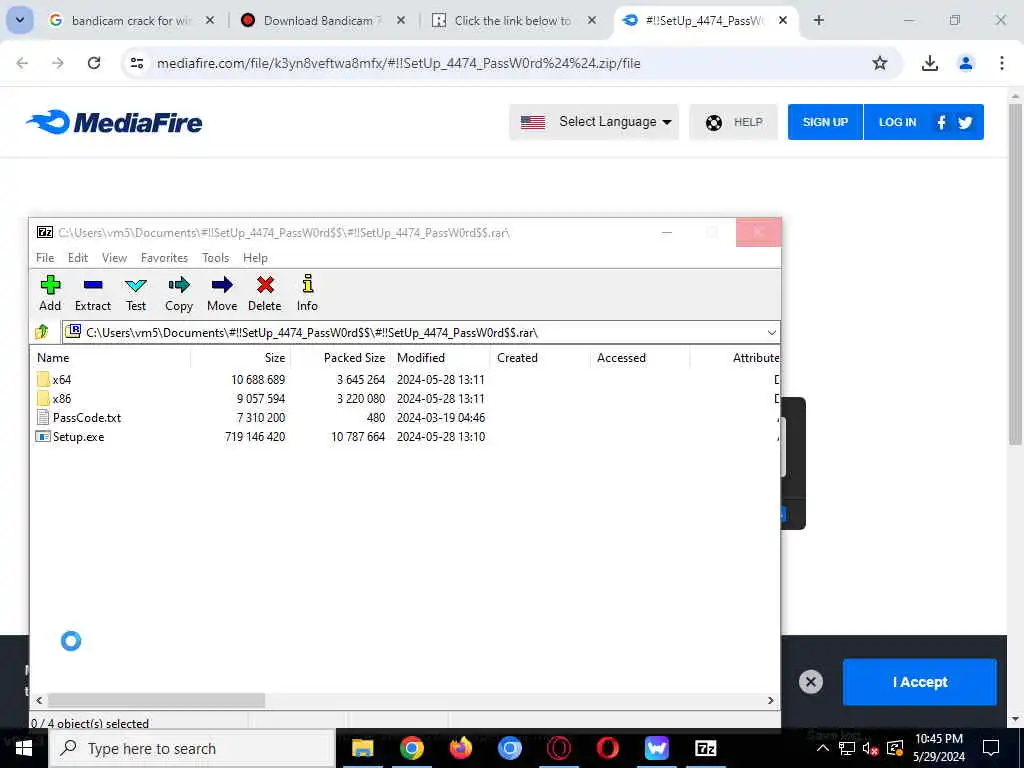Image resolution: width=1024 pixels, height=768 pixels.
Task: Open the notification center icon
Action: click(x=991, y=748)
